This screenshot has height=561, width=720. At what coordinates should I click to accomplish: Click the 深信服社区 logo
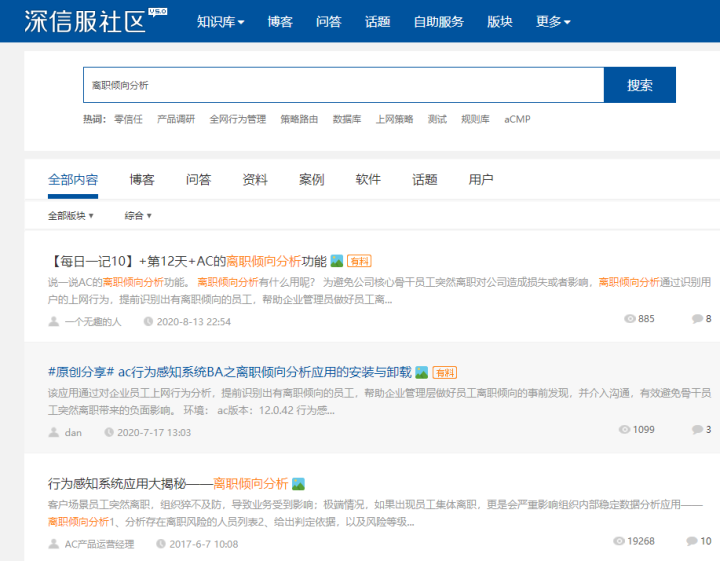coord(96,21)
